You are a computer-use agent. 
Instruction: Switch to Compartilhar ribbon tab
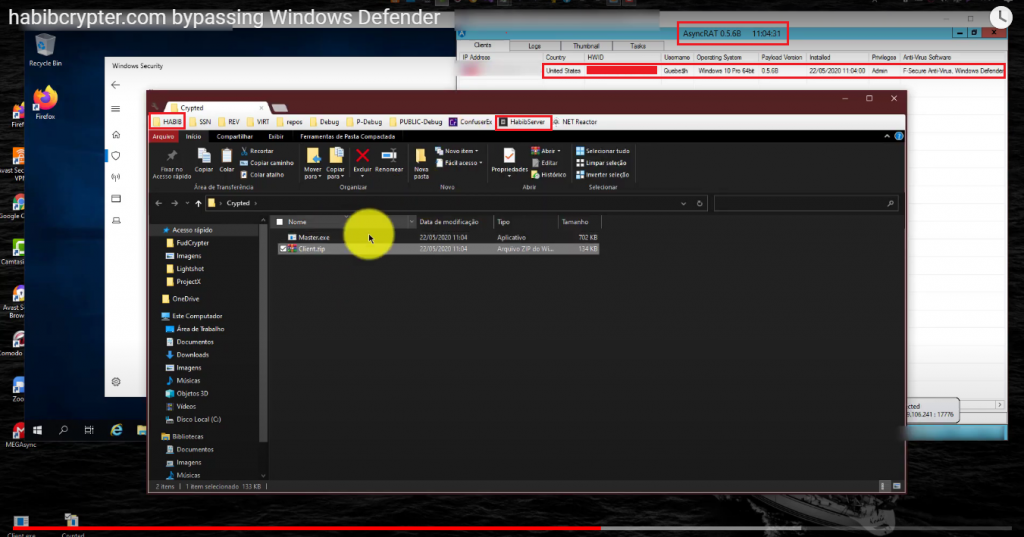point(234,137)
